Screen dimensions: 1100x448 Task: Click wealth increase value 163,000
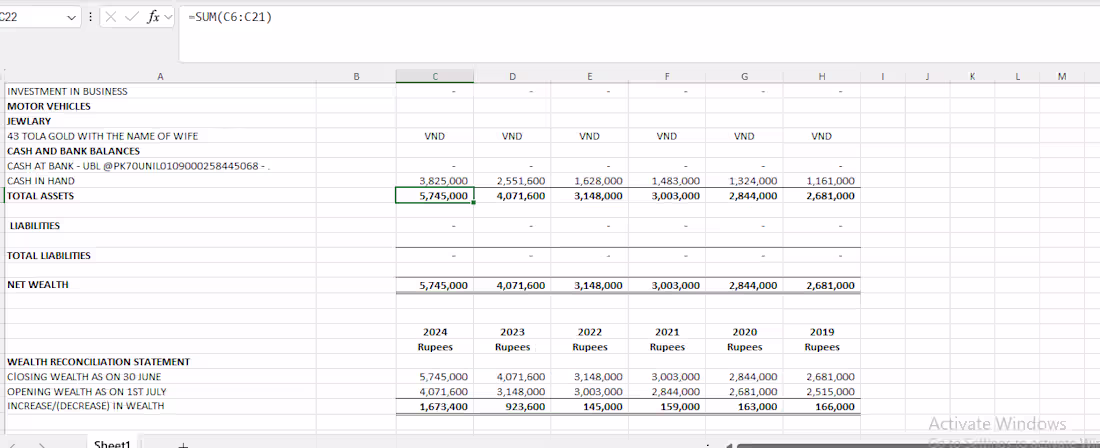tap(744, 406)
